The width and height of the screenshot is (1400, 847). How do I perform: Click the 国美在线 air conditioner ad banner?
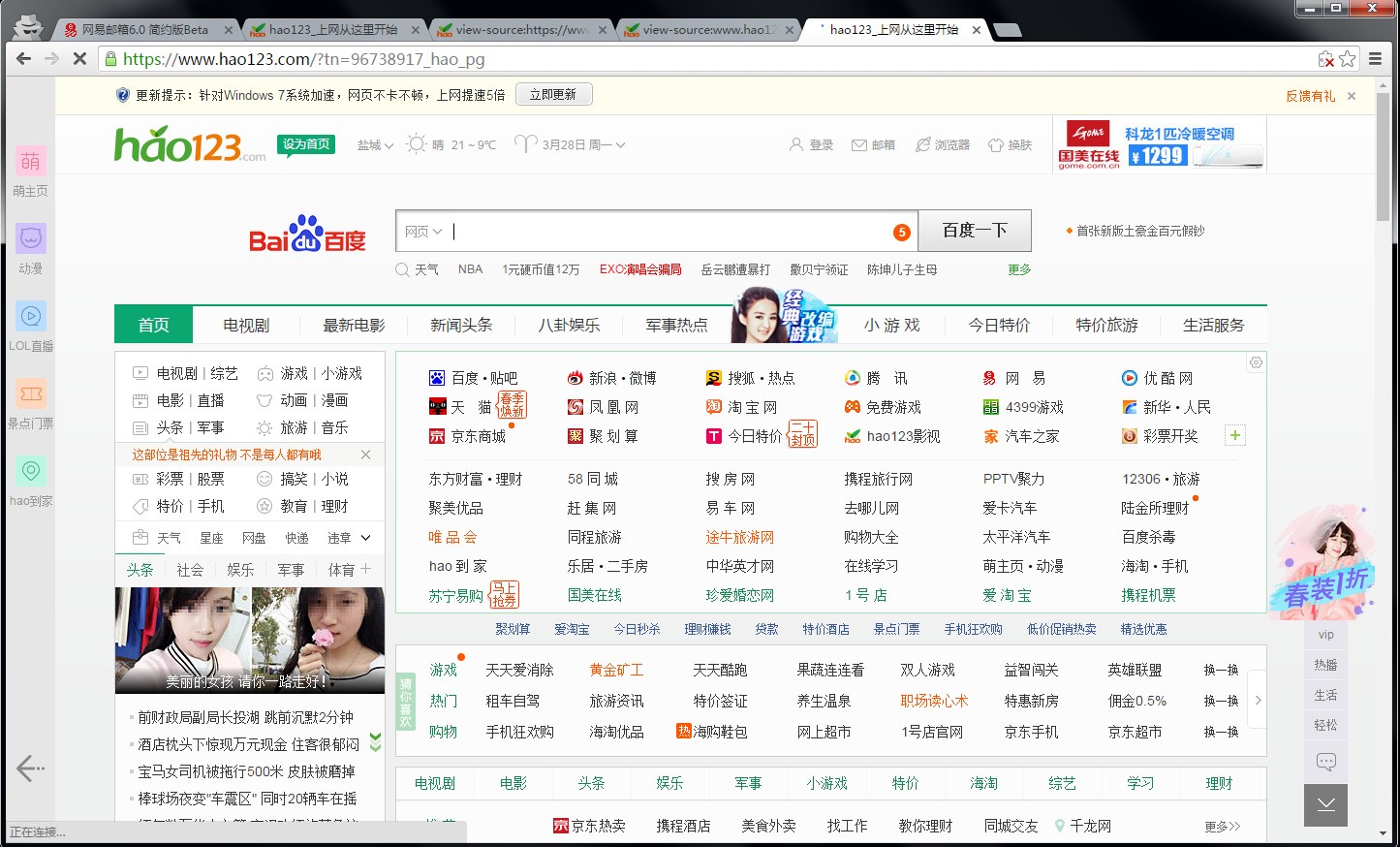[1161, 144]
